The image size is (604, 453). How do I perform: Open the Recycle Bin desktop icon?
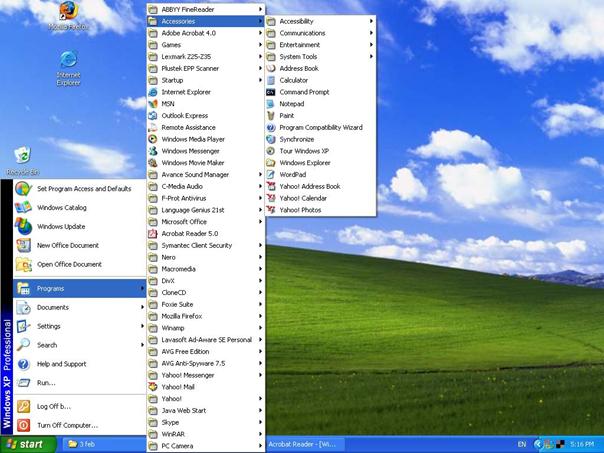pyautogui.click(x=20, y=157)
